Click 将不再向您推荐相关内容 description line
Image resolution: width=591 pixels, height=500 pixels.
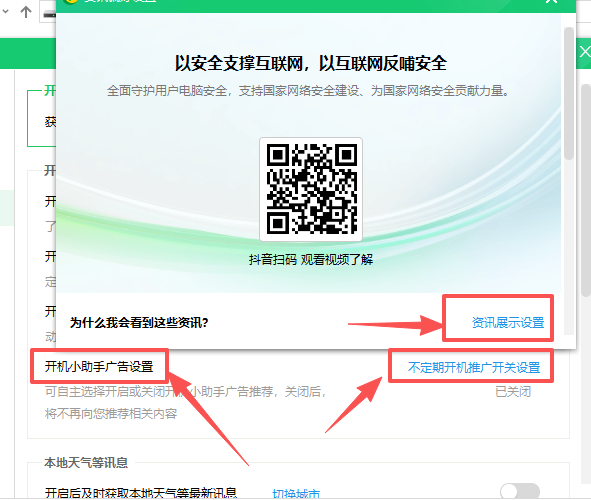111,414
